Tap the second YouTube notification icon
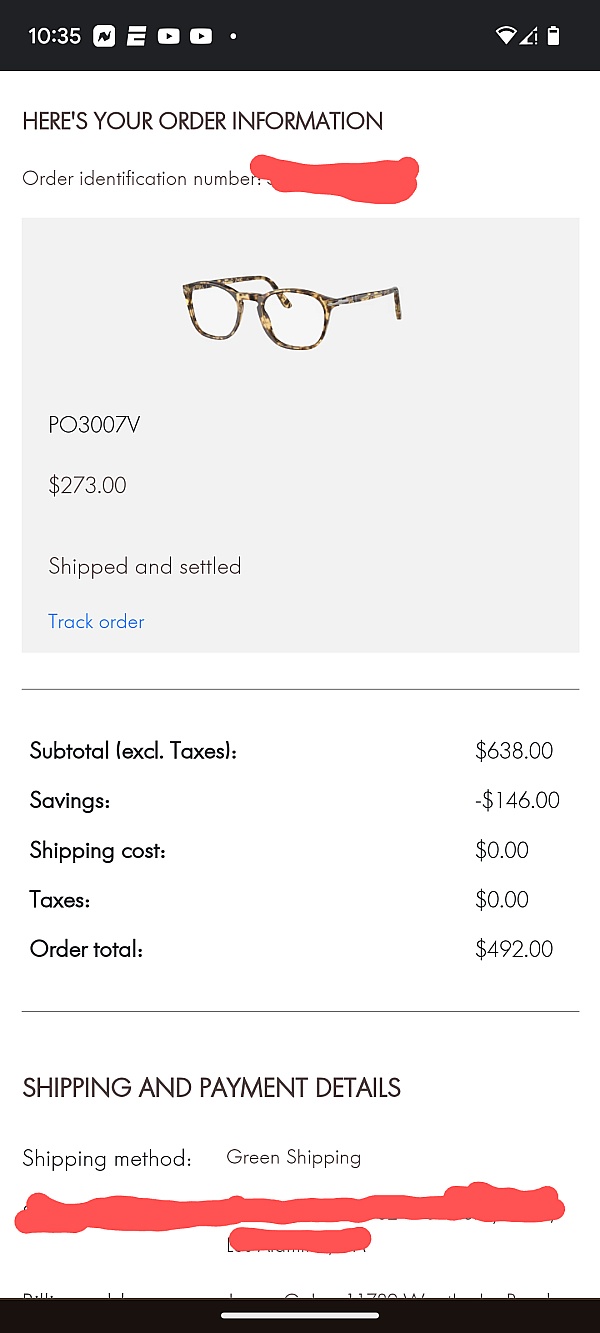 click(201, 36)
